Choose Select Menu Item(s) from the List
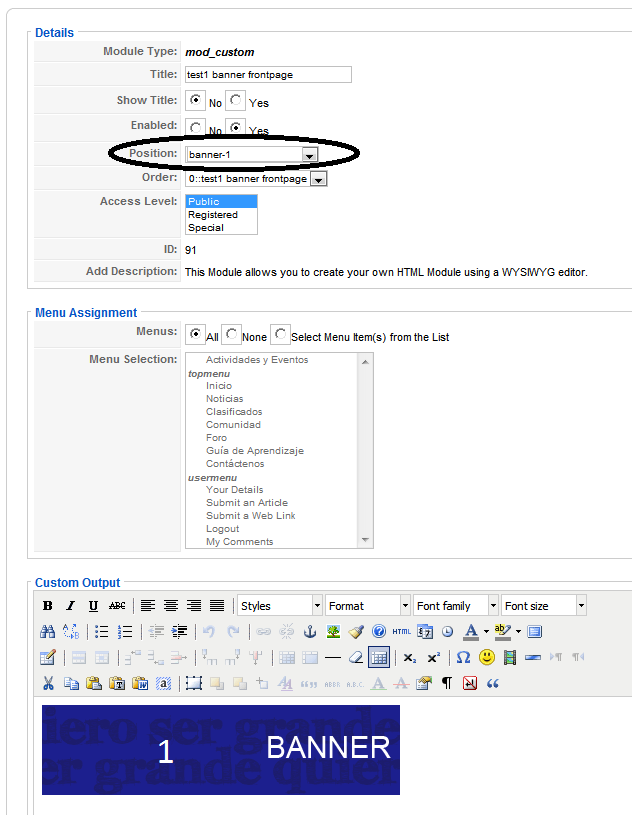Image resolution: width=632 pixels, height=815 pixels. 281,334
